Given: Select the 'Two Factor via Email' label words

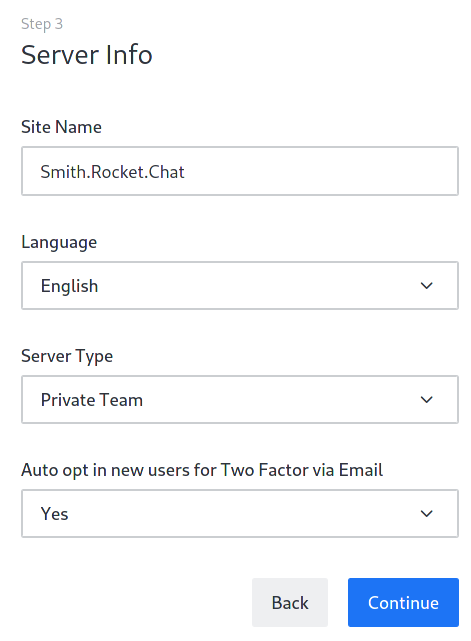Looking at the screenshot, I should [302, 470].
